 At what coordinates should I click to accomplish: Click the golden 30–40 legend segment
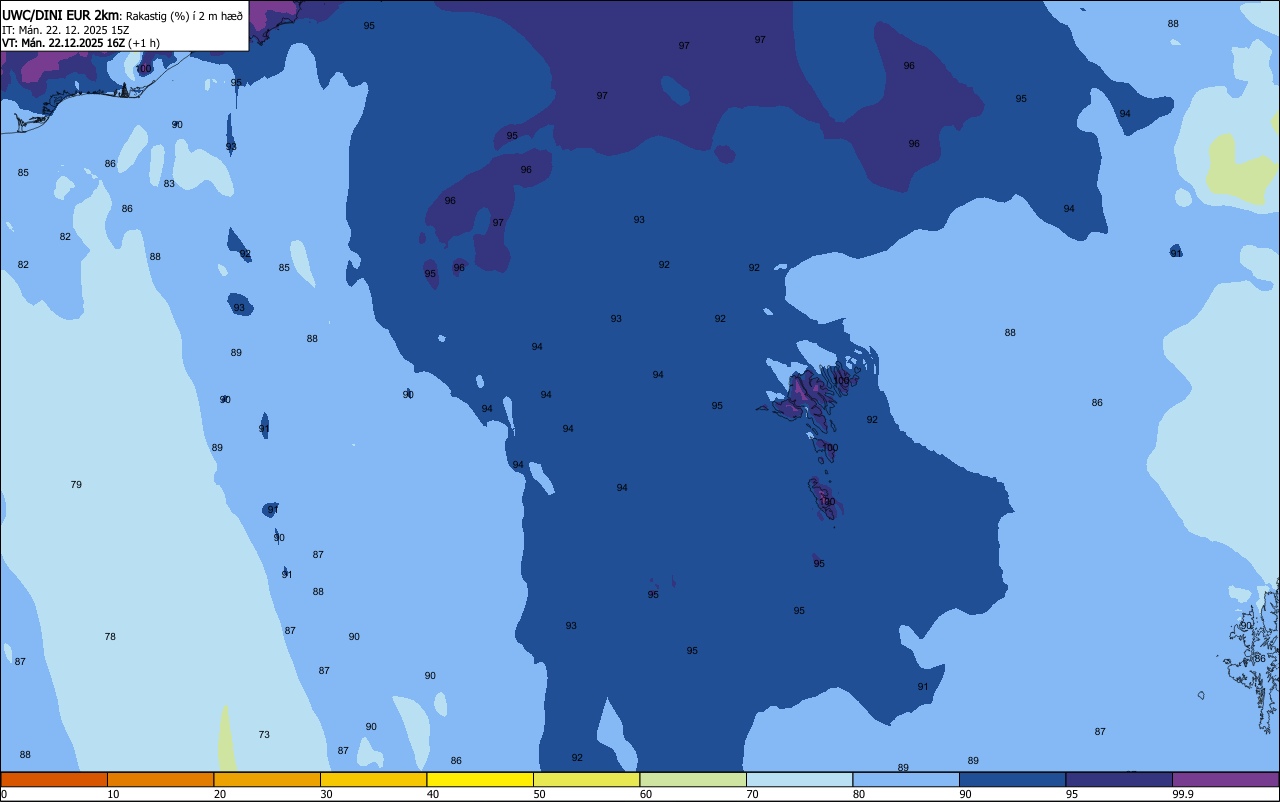pyautogui.click(x=373, y=779)
